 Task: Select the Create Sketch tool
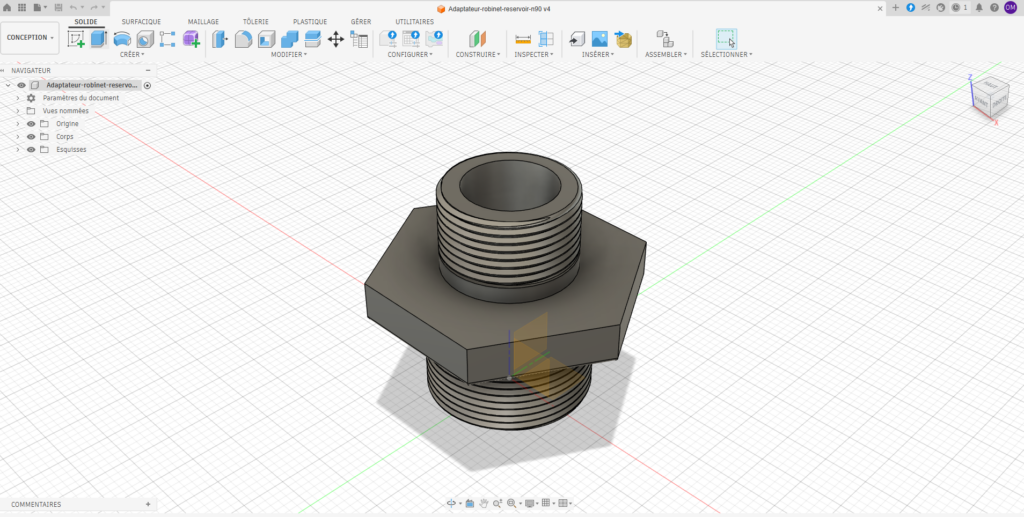(76, 39)
